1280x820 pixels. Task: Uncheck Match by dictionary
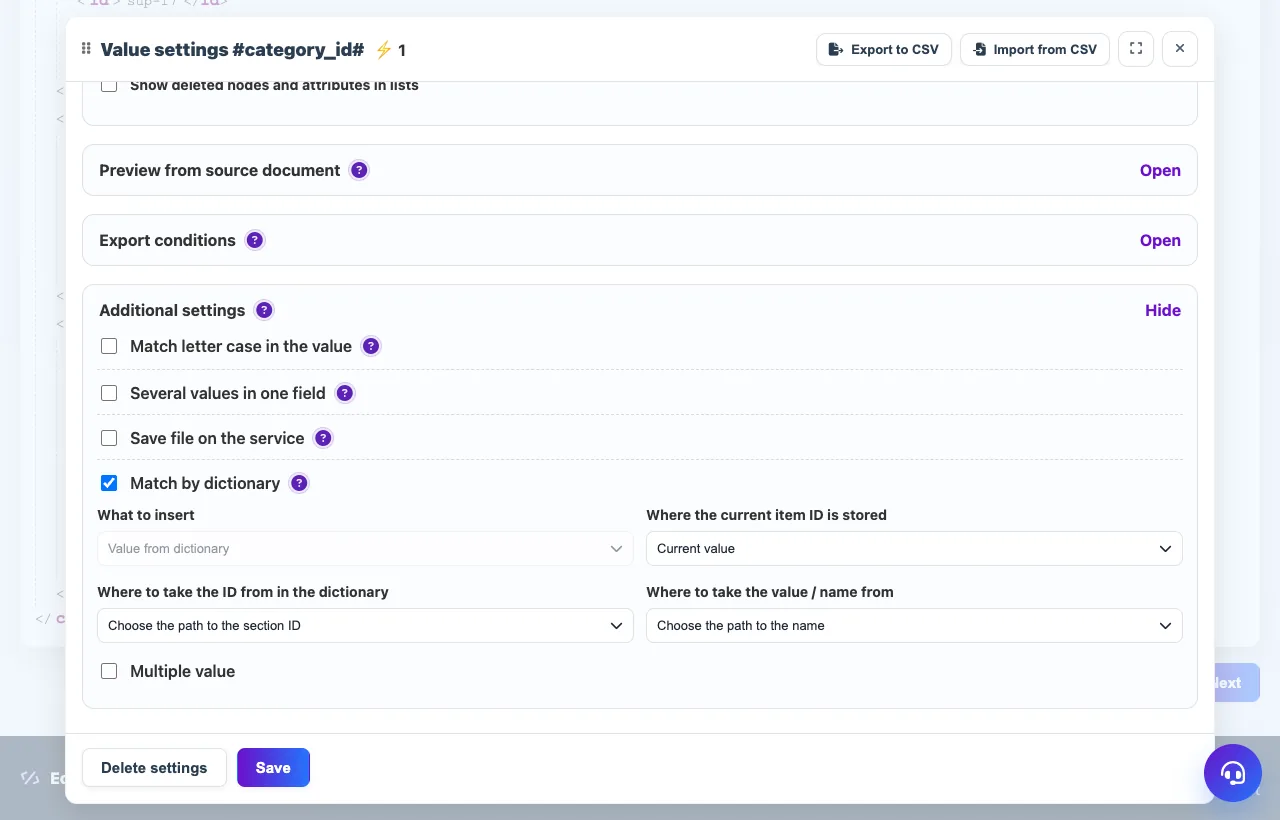[109, 483]
